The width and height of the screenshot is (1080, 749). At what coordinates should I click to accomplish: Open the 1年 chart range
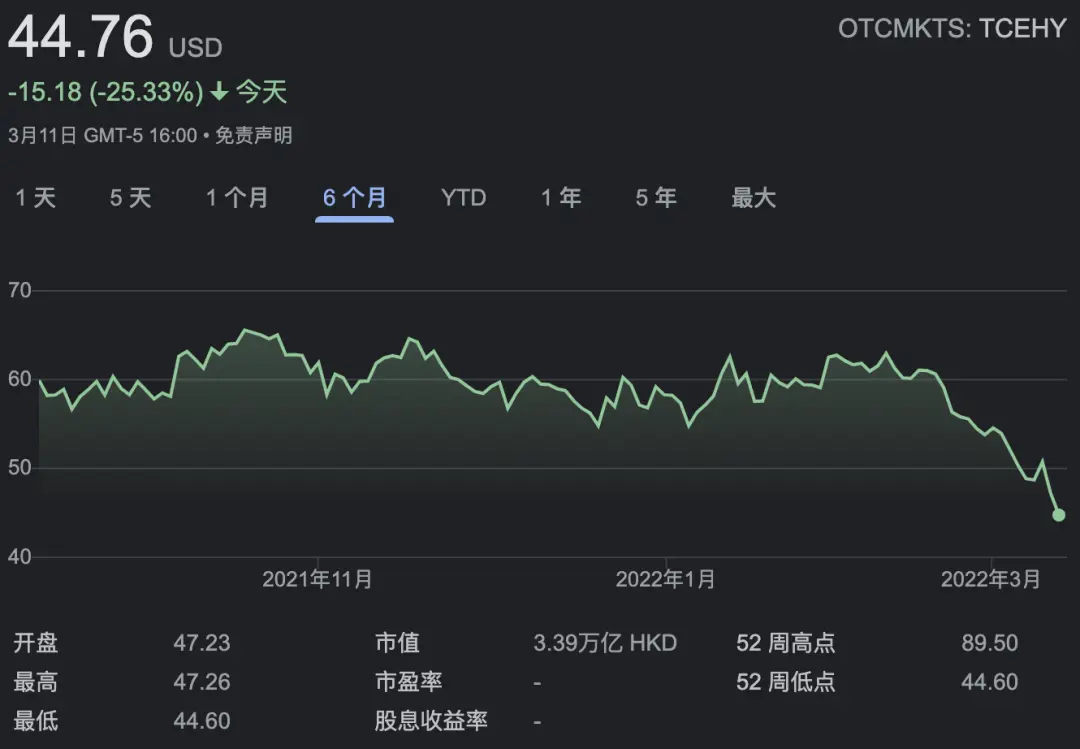pos(561,198)
